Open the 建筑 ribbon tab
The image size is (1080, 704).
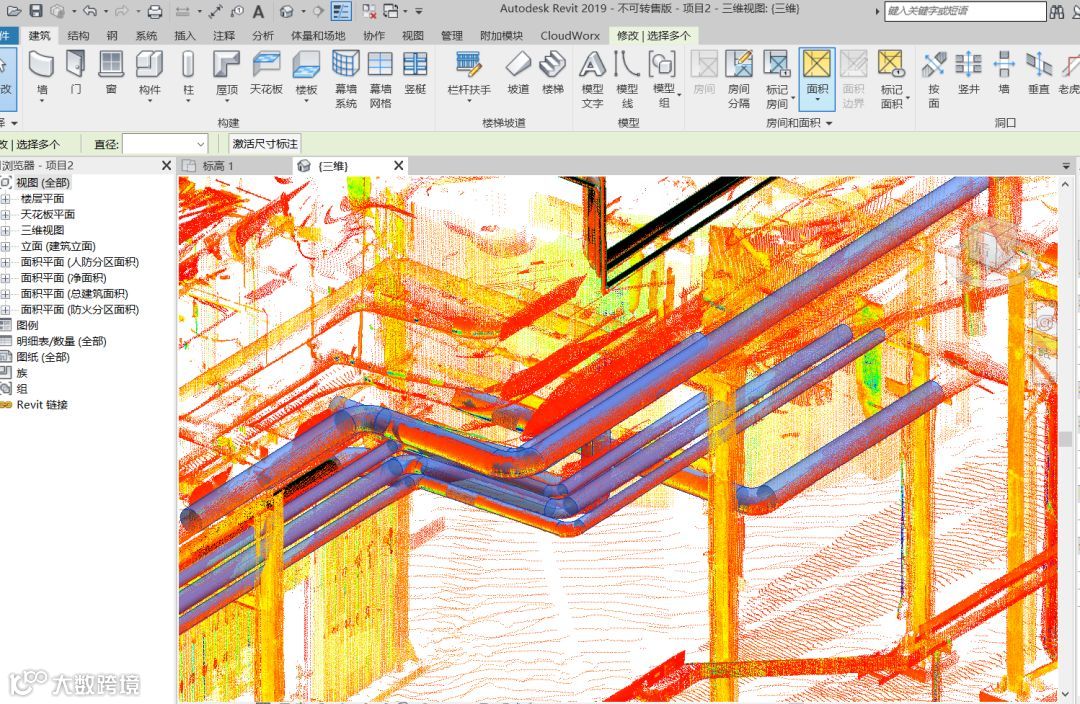pos(39,35)
